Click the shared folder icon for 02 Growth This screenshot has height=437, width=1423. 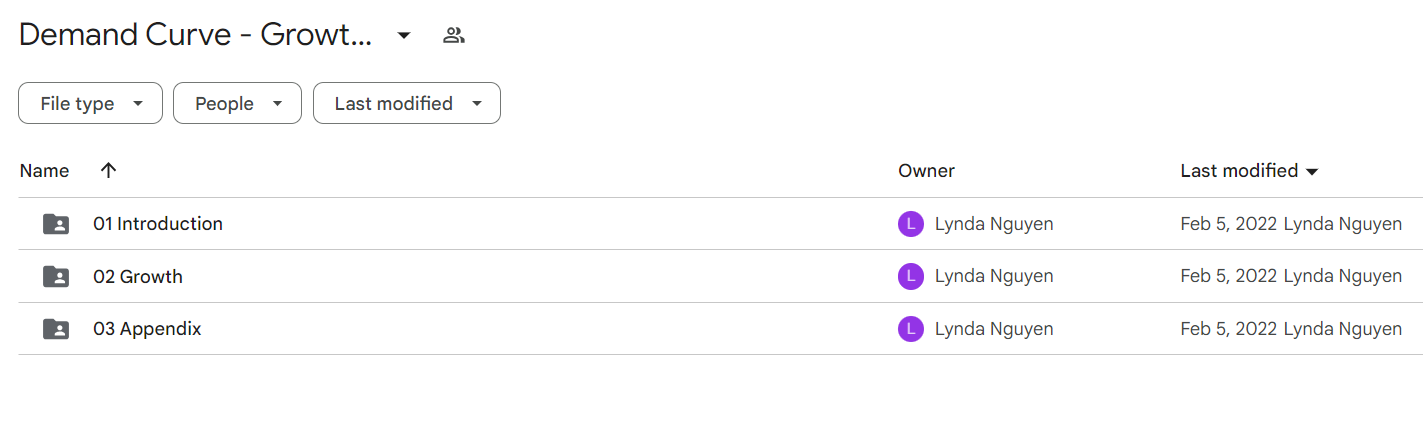(56, 277)
